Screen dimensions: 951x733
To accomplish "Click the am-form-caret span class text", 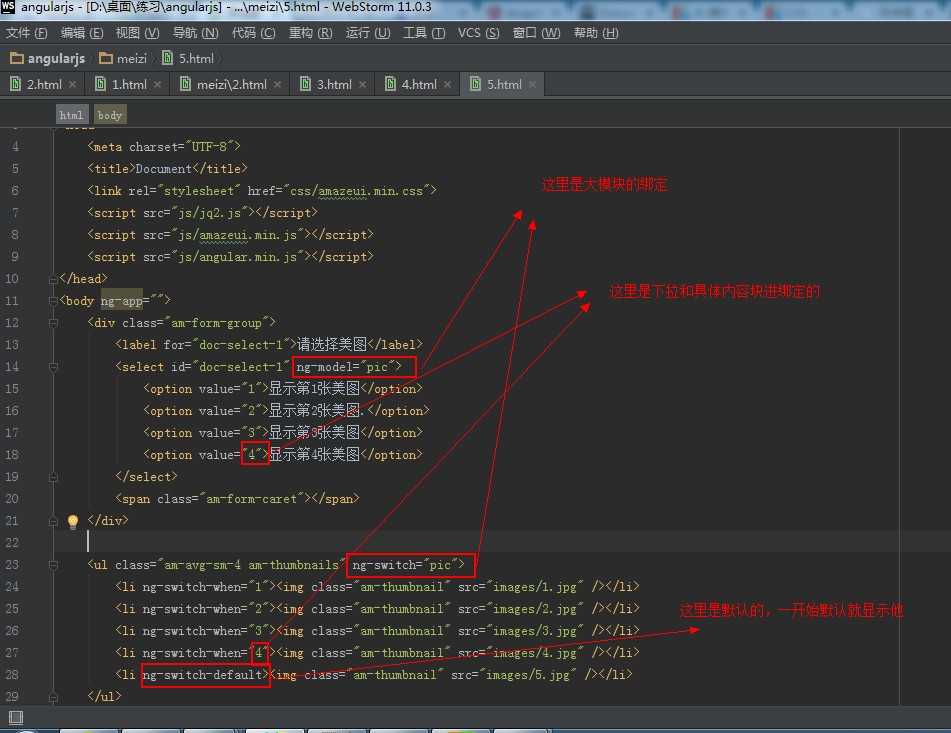I will (251, 499).
